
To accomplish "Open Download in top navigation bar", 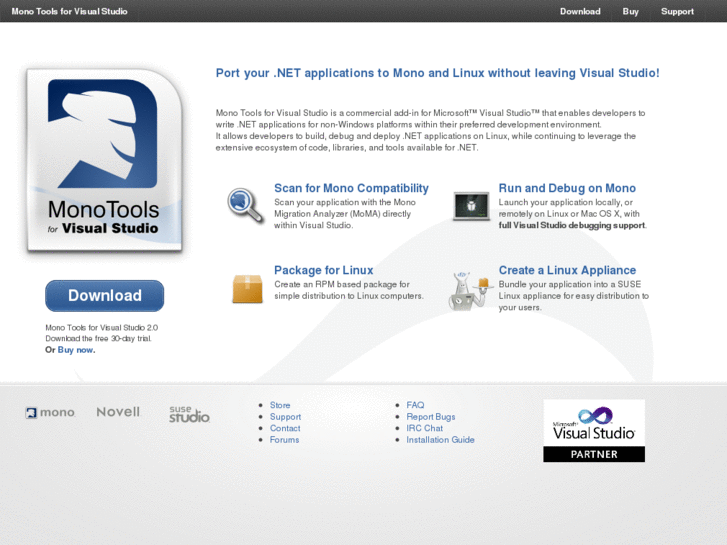I will pos(580,11).
